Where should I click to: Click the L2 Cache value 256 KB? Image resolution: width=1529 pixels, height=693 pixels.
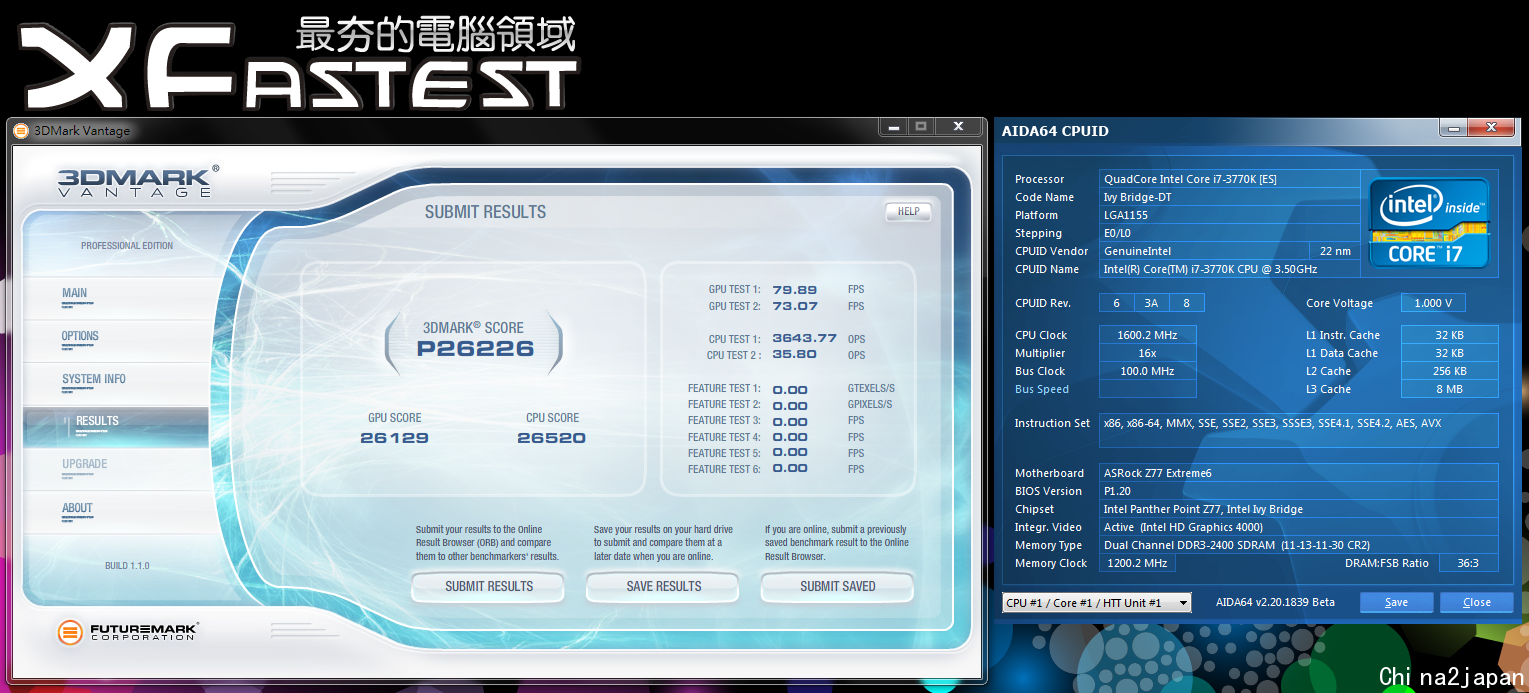pos(1449,371)
